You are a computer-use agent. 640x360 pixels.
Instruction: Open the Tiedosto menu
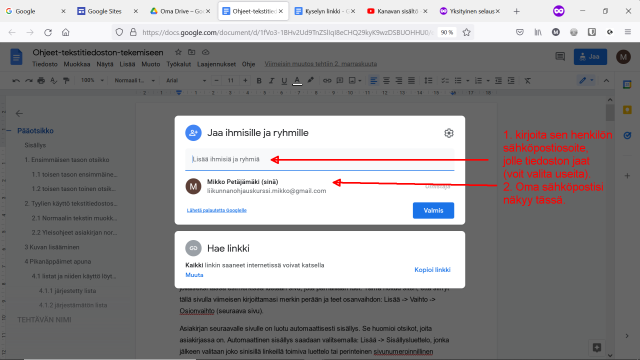point(45,64)
